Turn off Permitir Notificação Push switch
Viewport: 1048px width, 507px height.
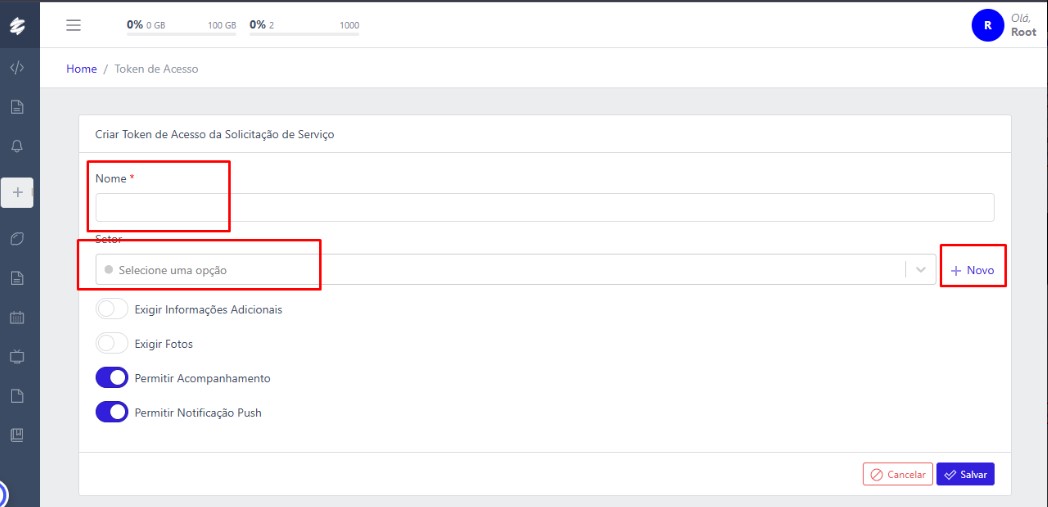[x=112, y=412]
